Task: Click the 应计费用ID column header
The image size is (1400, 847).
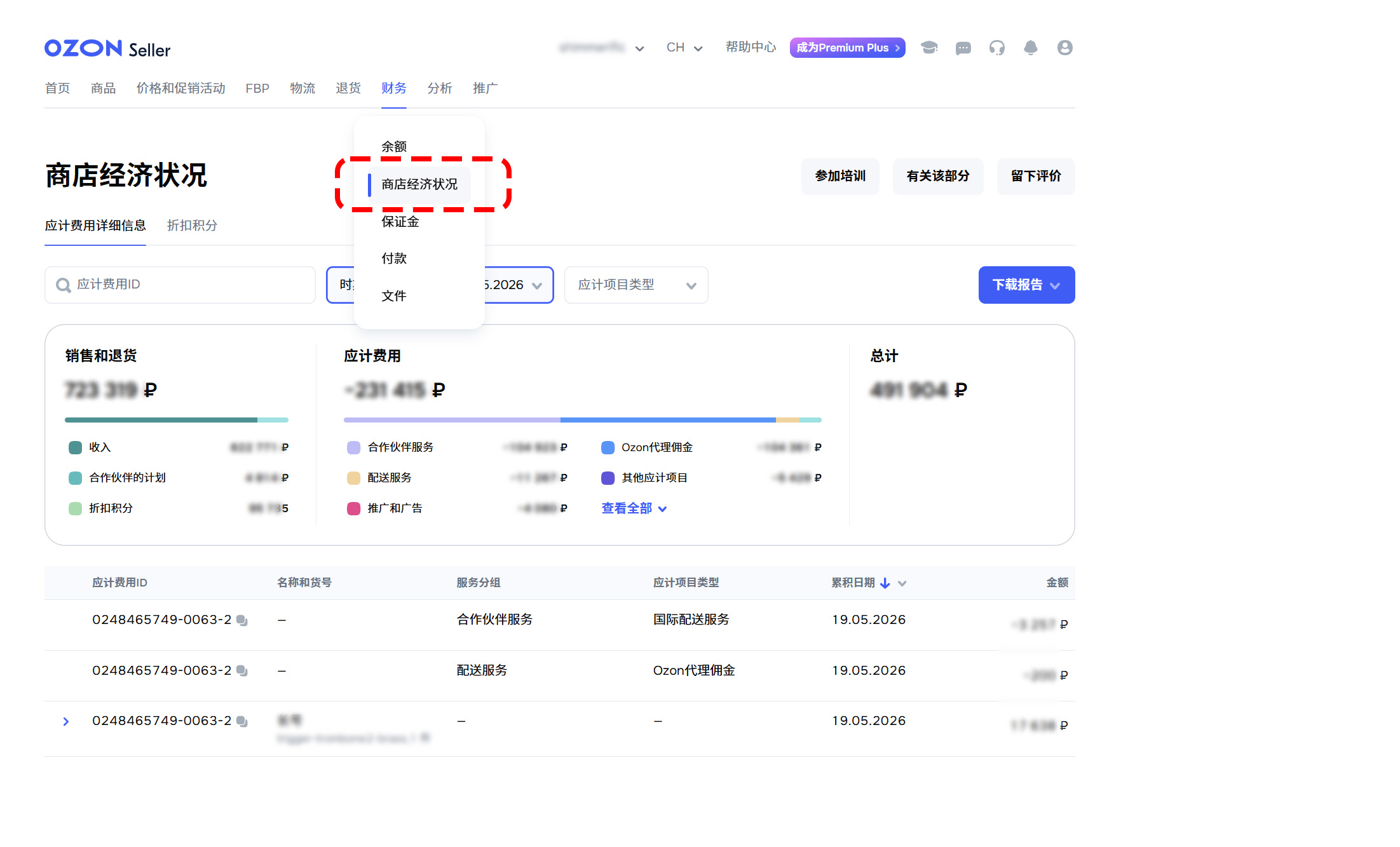Action: pos(119,583)
